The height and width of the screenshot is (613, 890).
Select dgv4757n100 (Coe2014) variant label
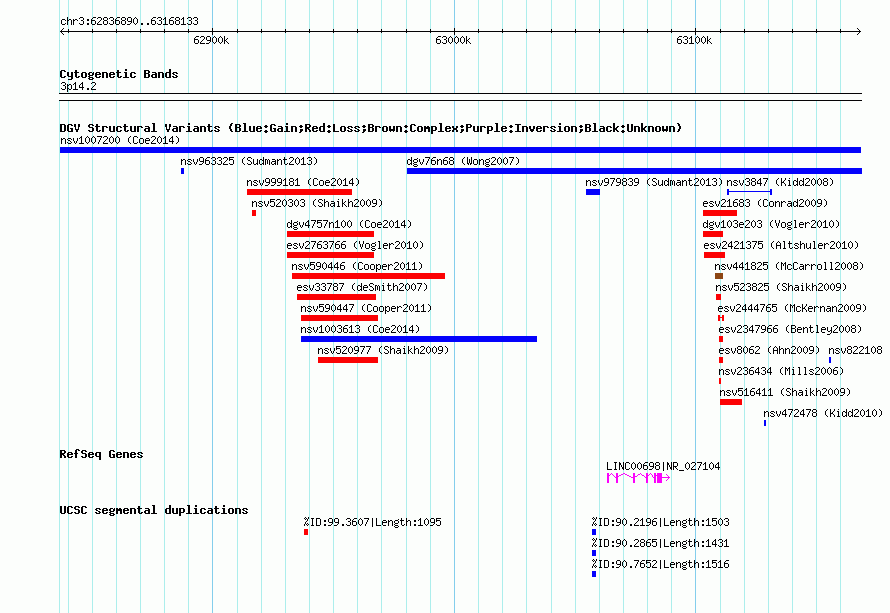[x=349, y=224]
